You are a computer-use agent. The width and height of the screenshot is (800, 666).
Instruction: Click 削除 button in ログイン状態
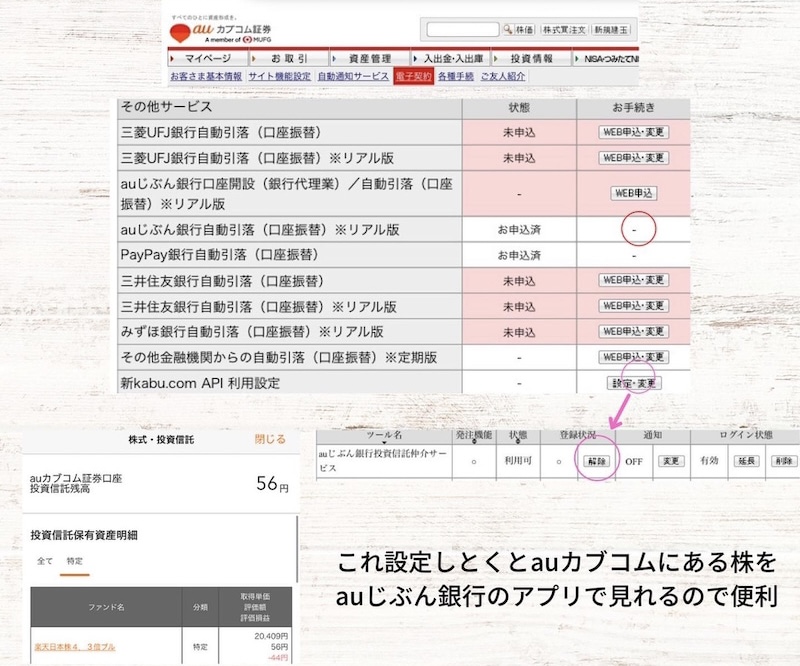(784, 461)
